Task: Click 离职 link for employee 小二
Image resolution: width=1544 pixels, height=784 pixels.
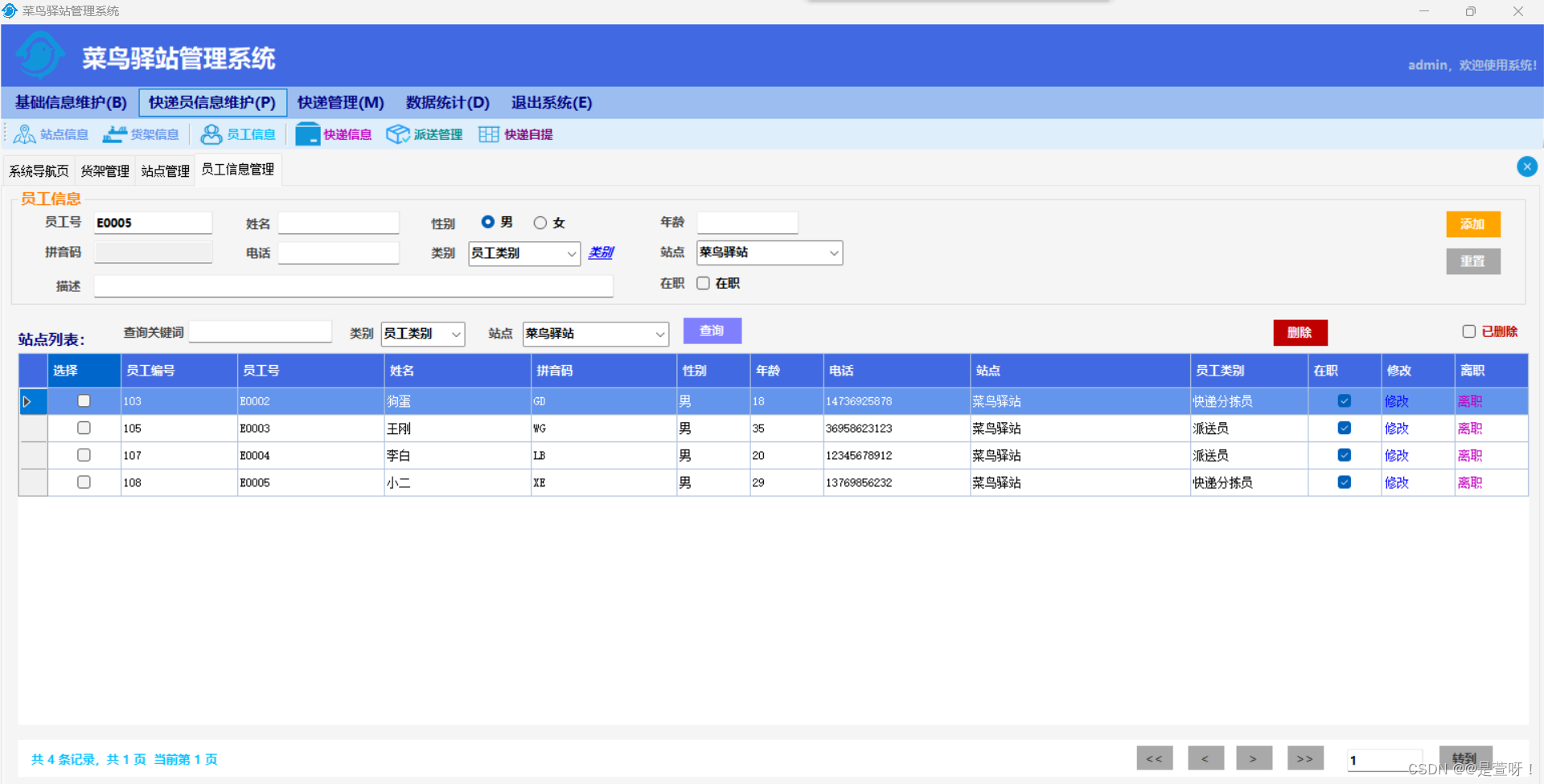Action: pos(1470,483)
